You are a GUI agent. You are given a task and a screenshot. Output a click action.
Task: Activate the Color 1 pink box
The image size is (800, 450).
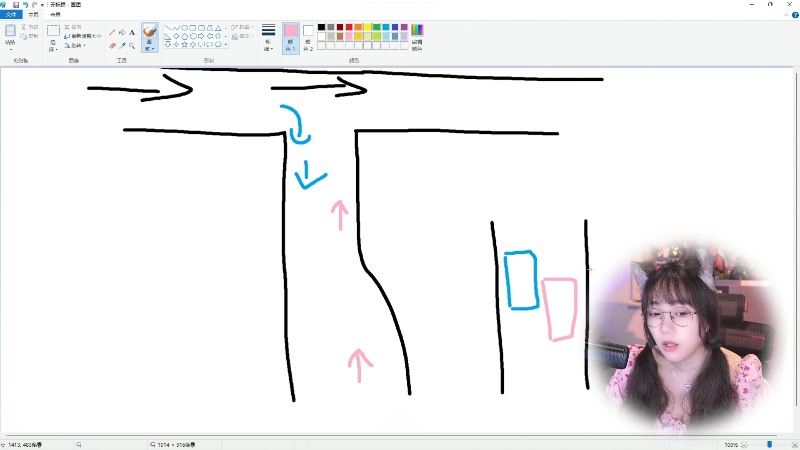pos(291,39)
